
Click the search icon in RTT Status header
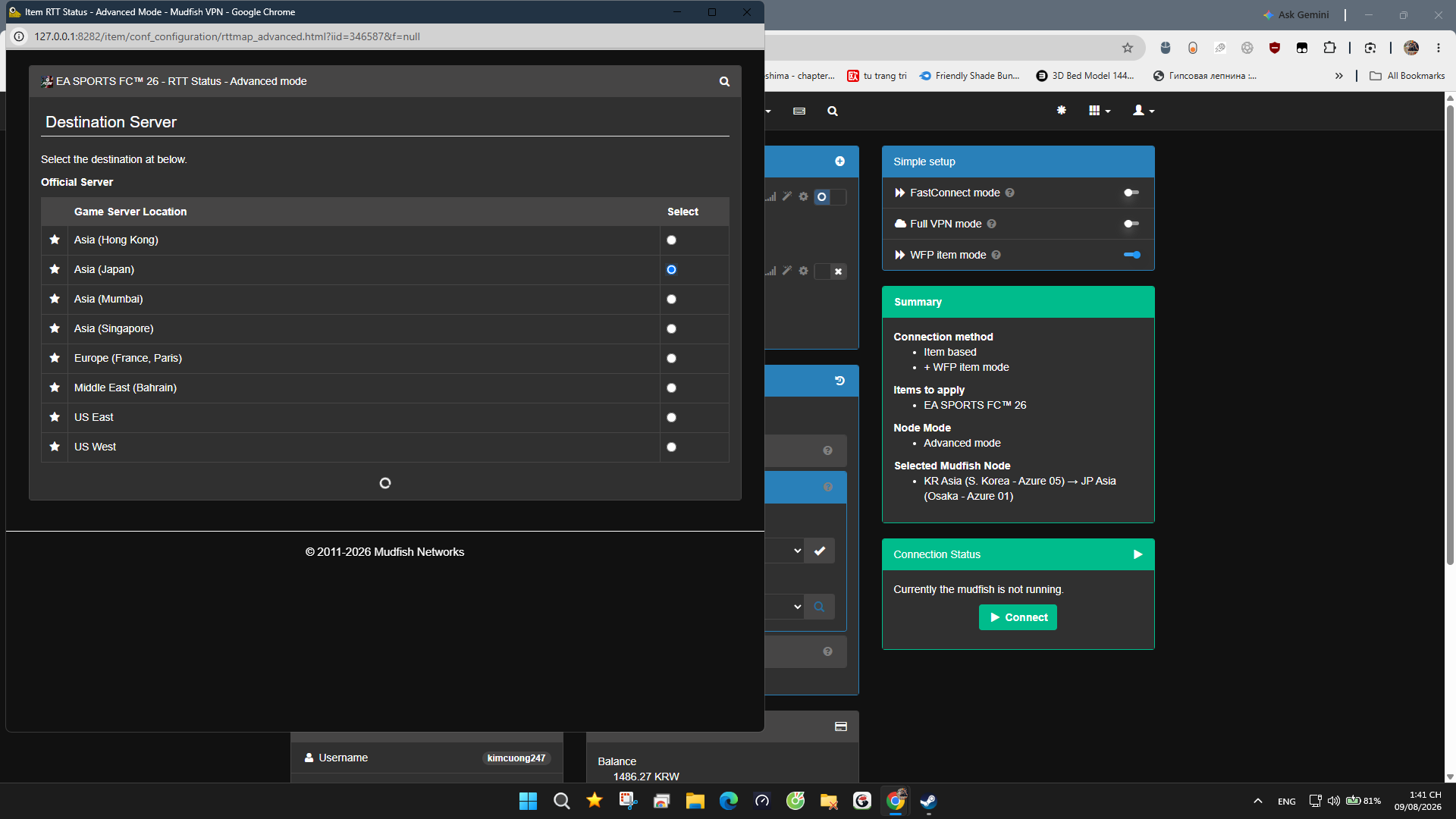pyautogui.click(x=724, y=81)
